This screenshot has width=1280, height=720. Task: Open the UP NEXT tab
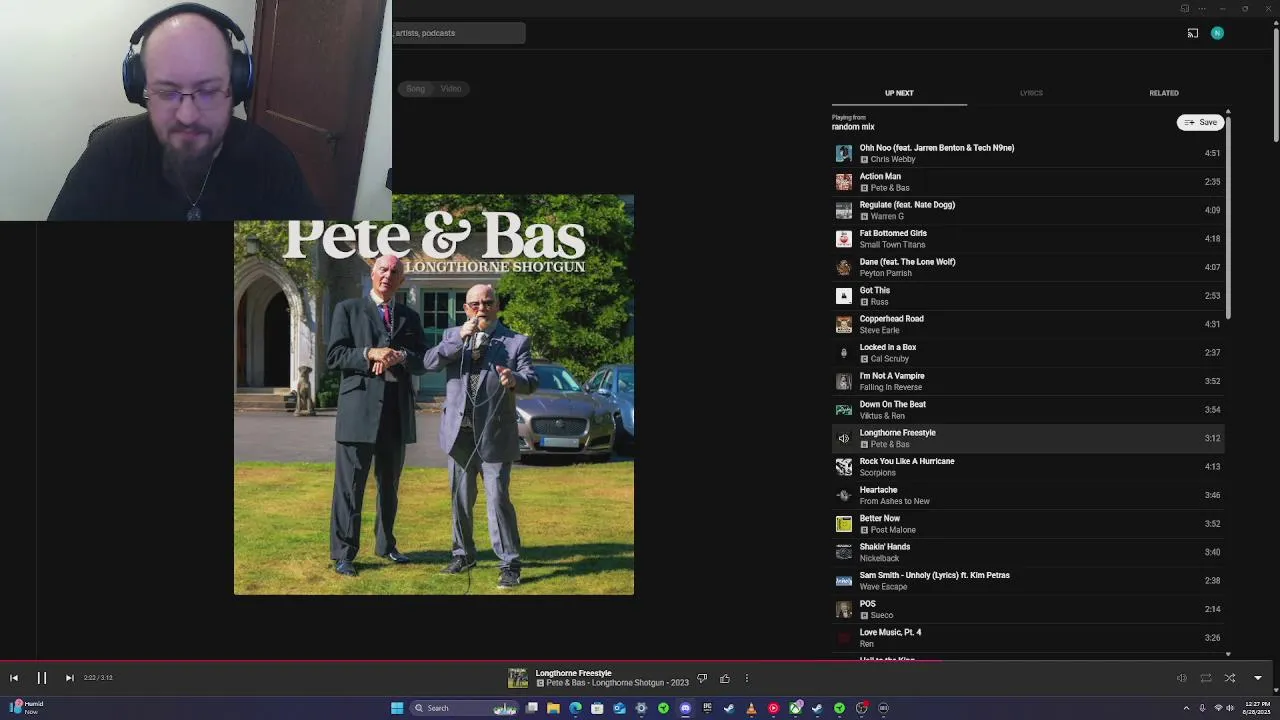(899, 93)
